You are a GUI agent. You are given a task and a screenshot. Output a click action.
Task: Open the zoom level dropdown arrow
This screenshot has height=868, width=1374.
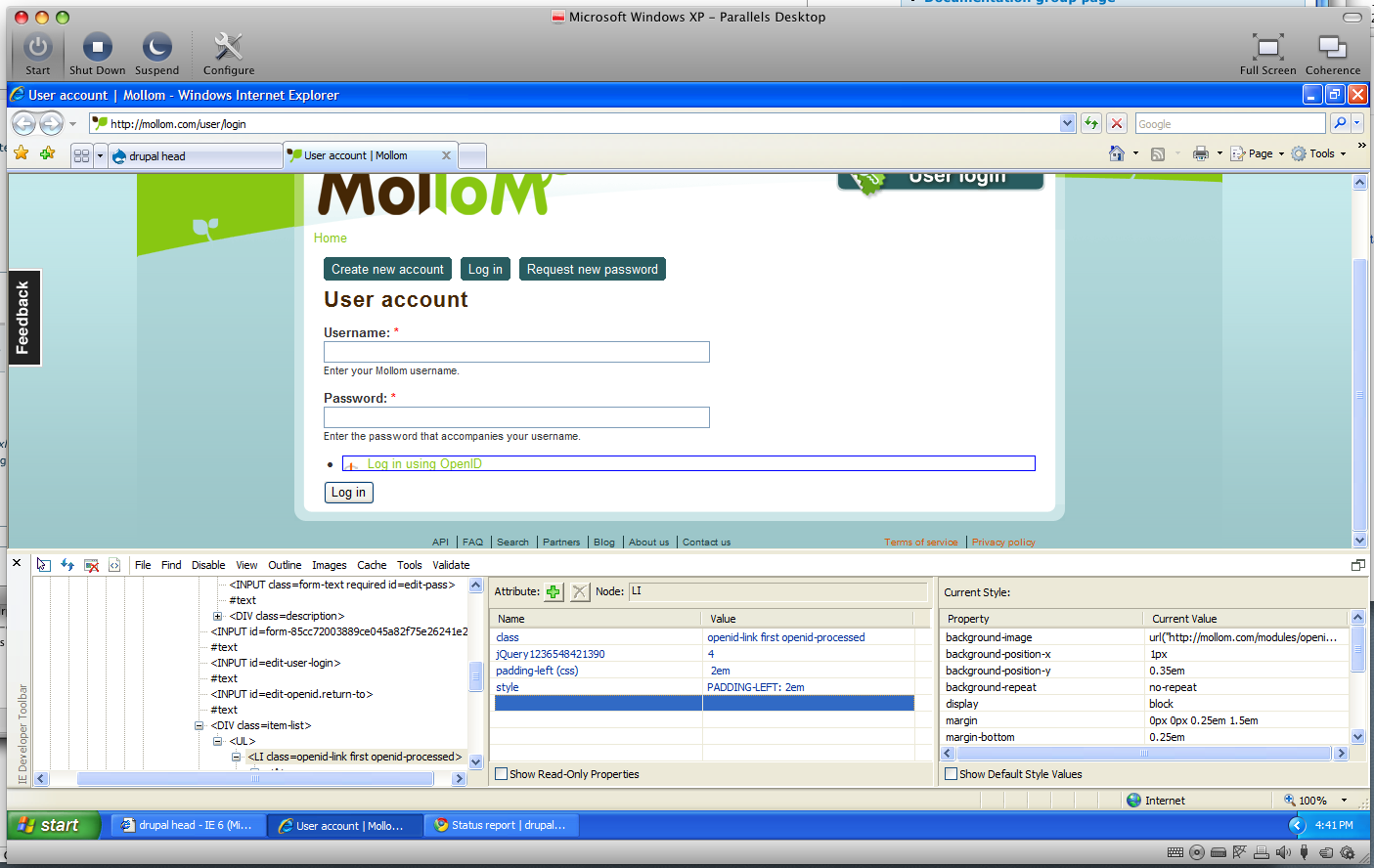point(1344,801)
